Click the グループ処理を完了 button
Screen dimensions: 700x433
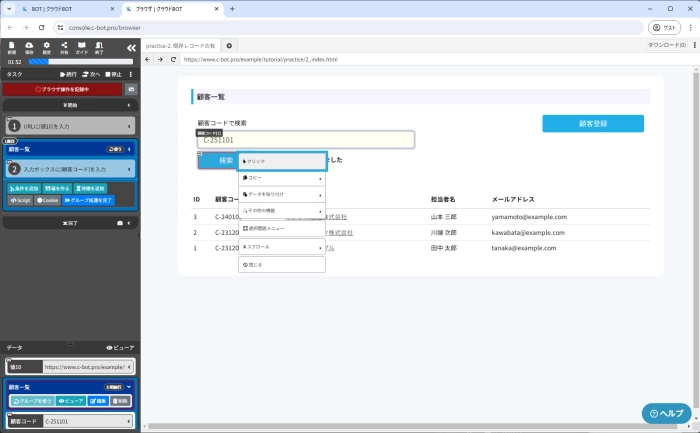coord(89,200)
